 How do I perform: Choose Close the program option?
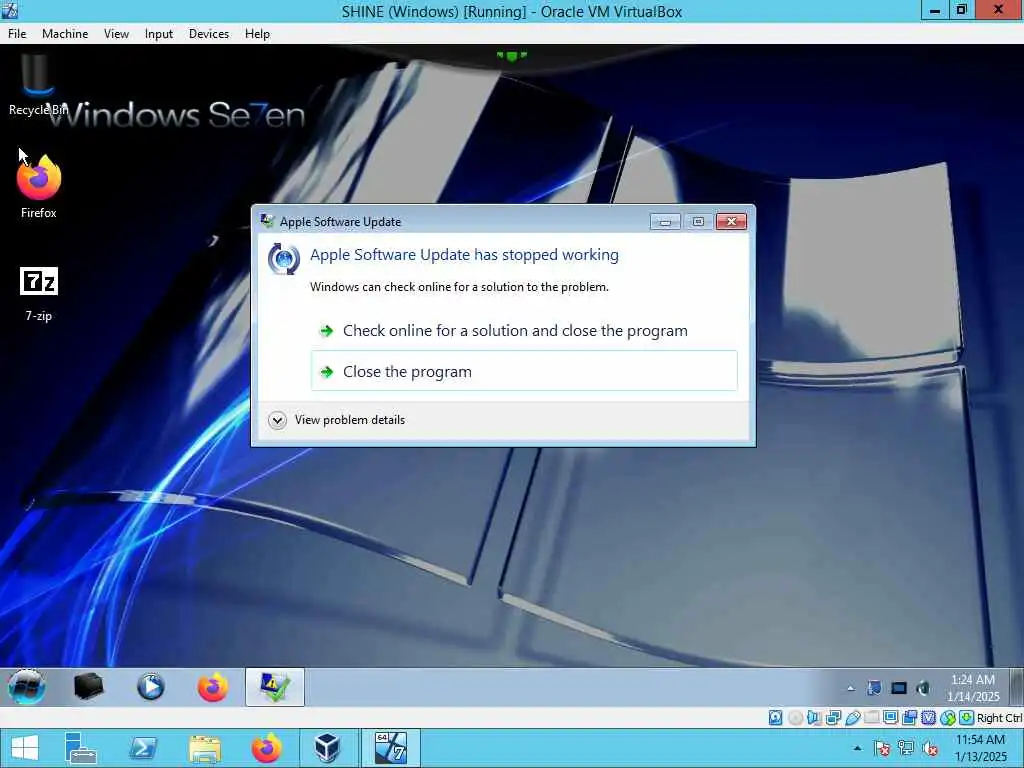[x=524, y=371]
